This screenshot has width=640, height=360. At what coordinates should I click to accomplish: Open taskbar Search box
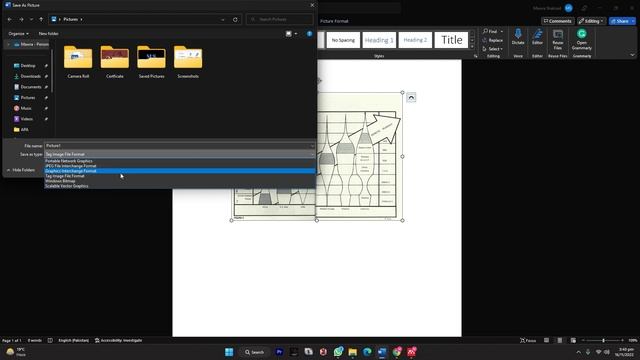pyautogui.click(x=255, y=352)
